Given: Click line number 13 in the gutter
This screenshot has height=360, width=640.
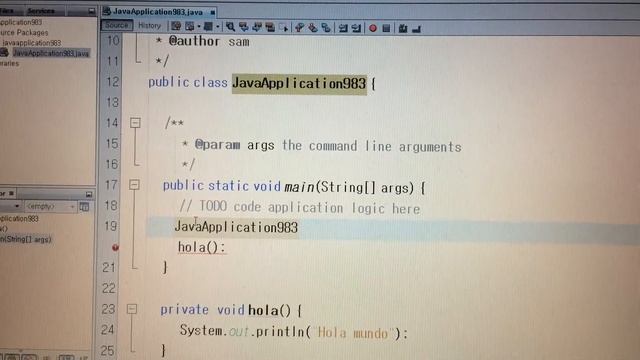Looking at the screenshot, I should click(x=112, y=102).
